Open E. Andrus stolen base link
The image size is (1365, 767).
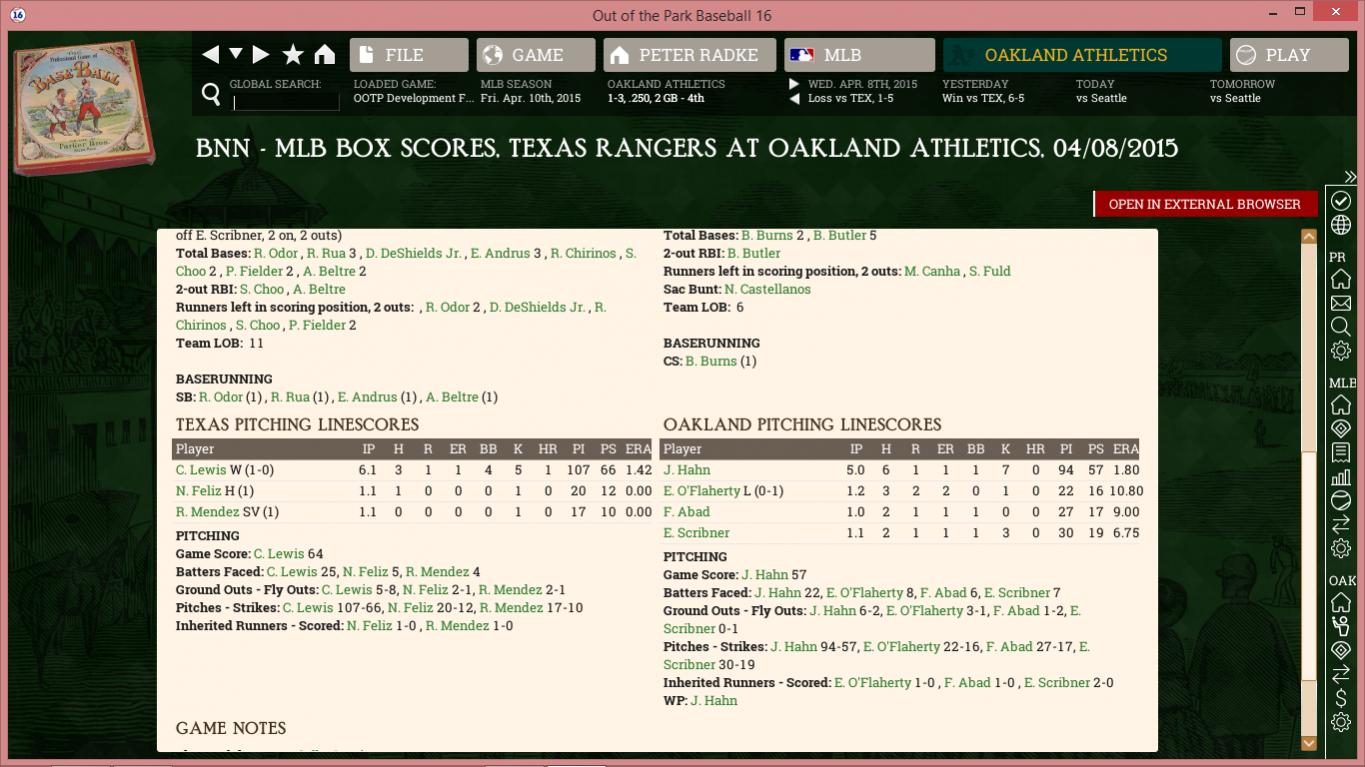point(367,397)
